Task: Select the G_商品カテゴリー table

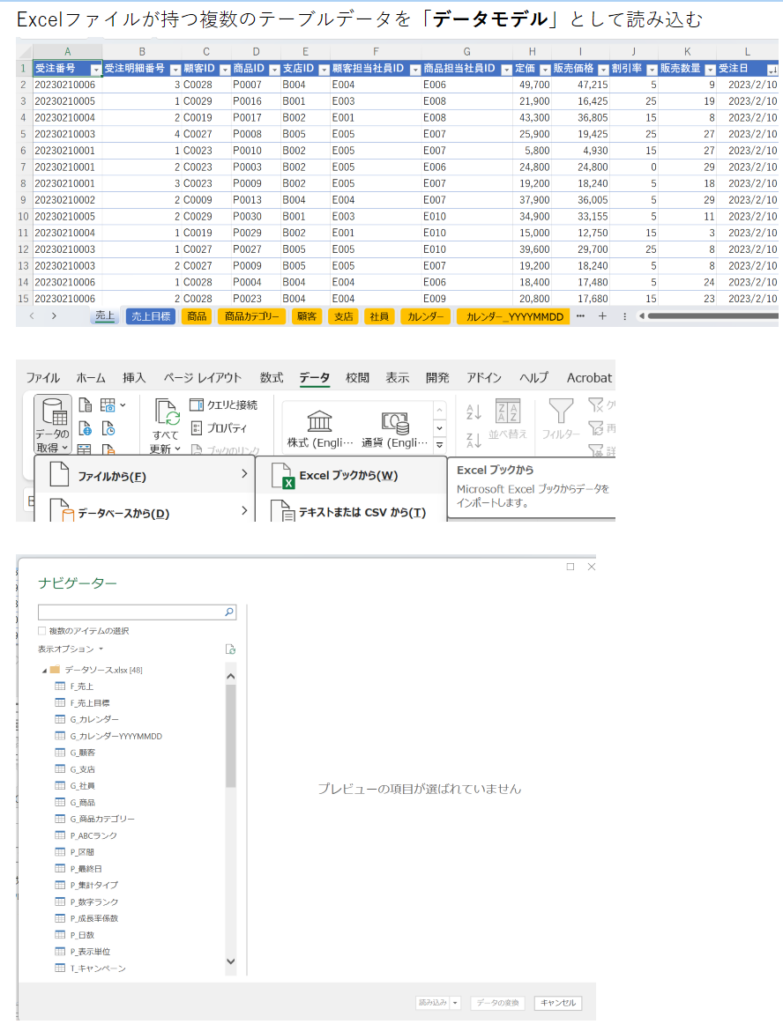Action: tap(102, 818)
